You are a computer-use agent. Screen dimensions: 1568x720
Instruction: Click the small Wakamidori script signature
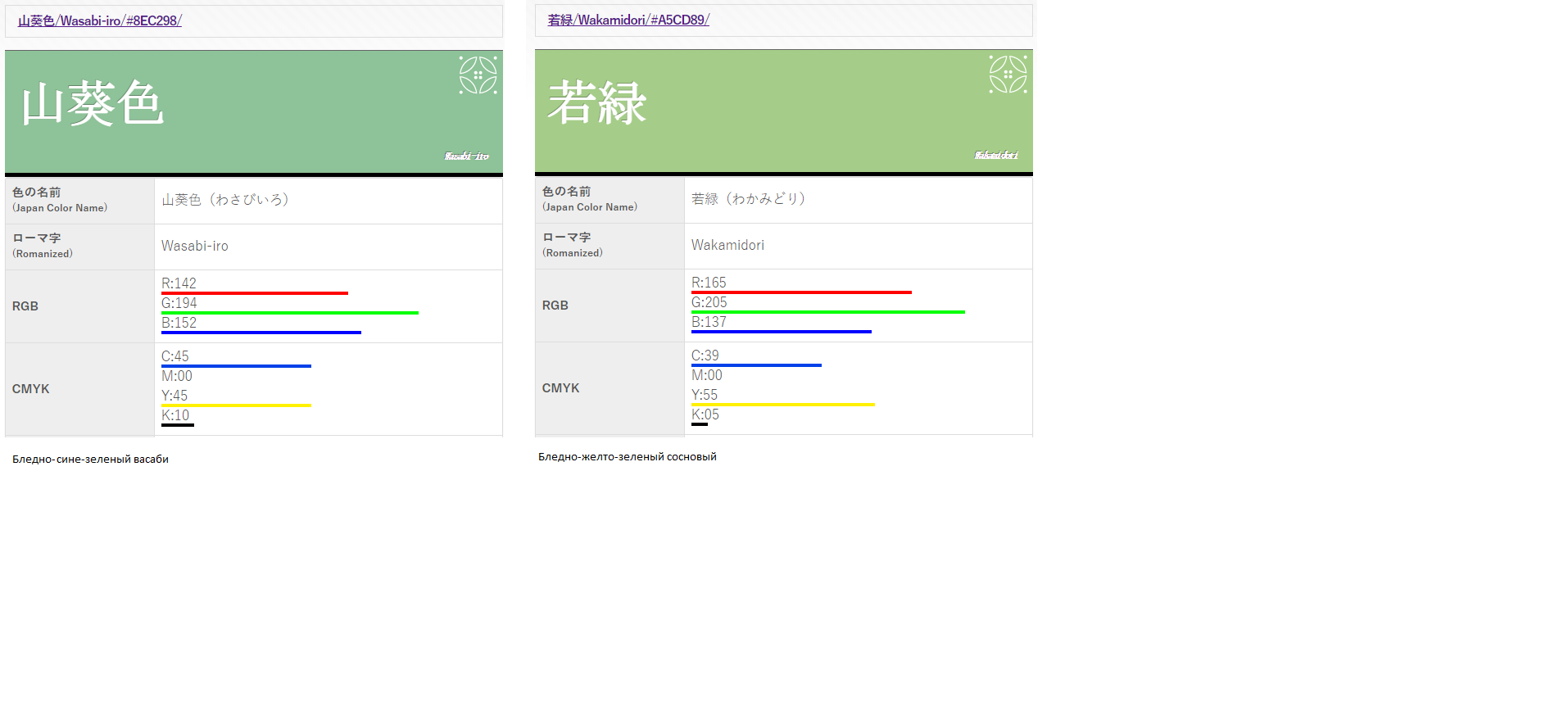click(x=996, y=155)
